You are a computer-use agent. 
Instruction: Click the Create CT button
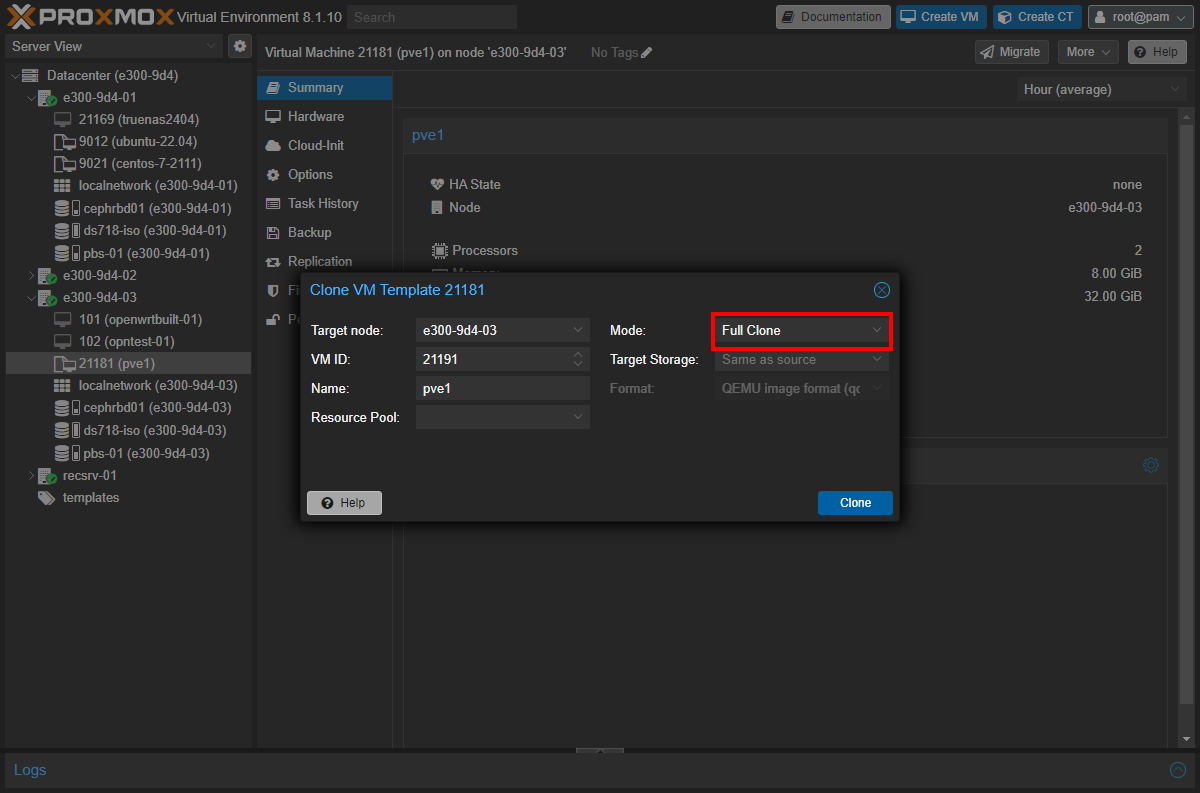tap(1037, 17)
